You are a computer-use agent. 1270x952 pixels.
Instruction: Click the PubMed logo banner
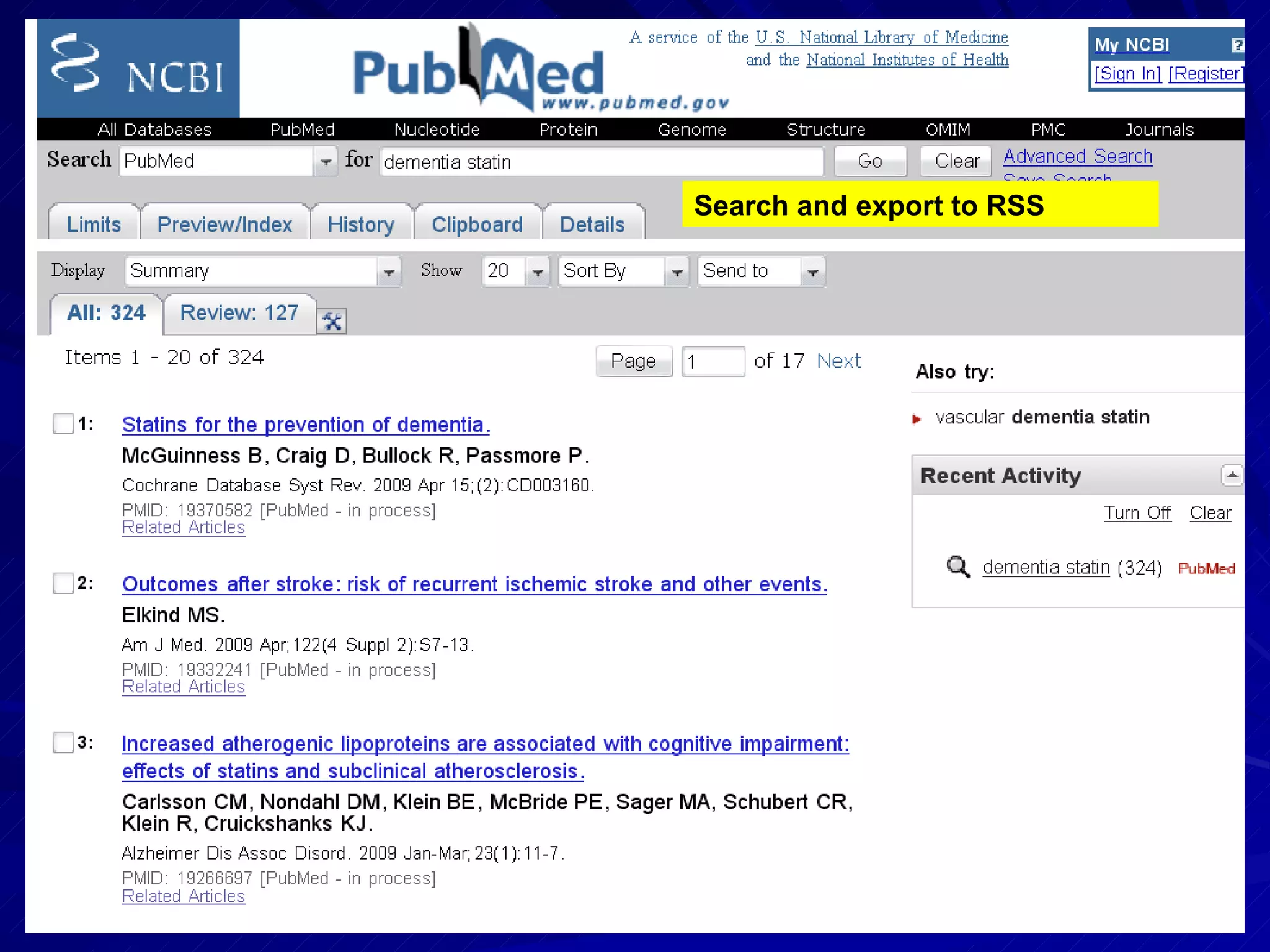click(x=541, y=69)
